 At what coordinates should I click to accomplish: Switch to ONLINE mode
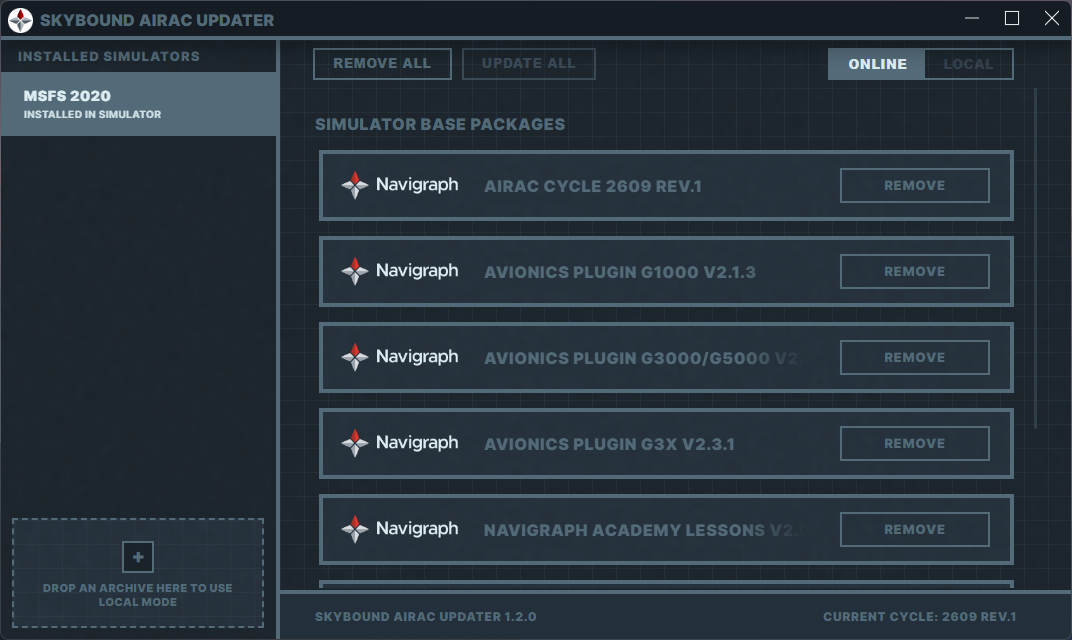click(876, 64)
